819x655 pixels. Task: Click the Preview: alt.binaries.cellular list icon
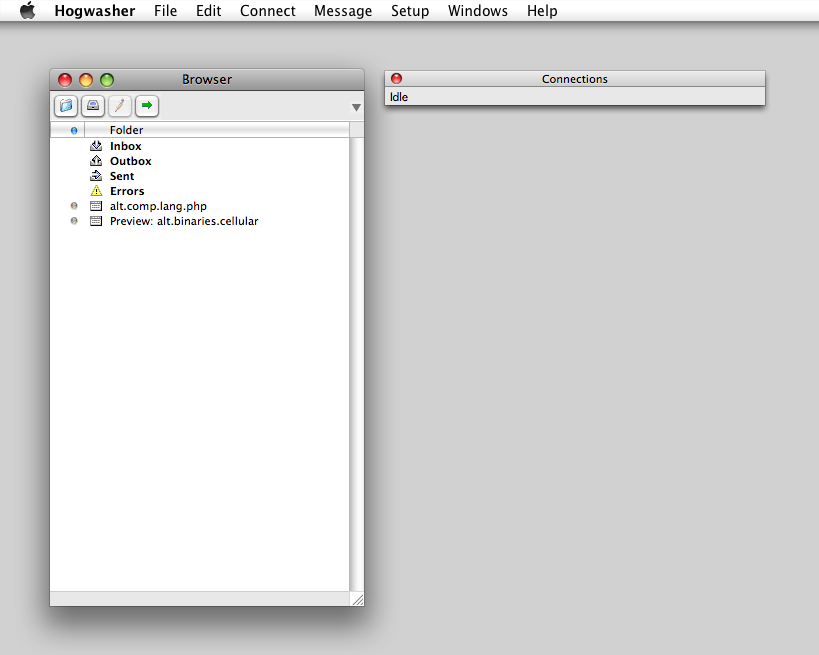[x=96, y=221]
